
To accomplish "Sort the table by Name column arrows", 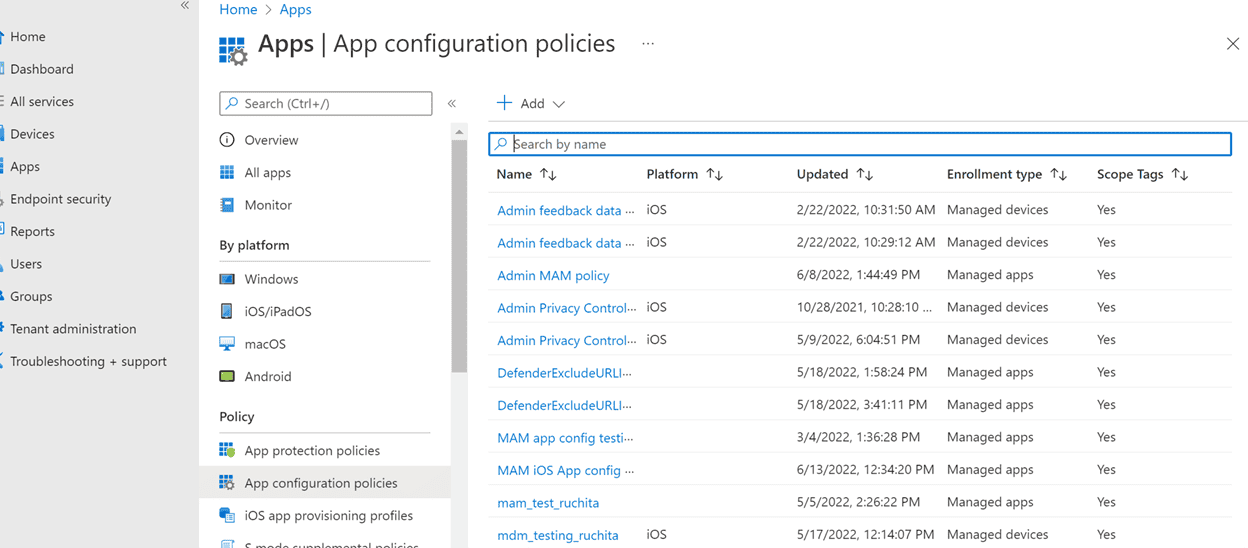I will point(548,174).
